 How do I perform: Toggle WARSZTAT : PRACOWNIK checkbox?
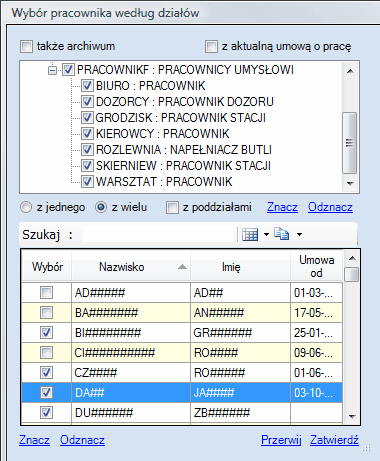(x=87, y=182)
